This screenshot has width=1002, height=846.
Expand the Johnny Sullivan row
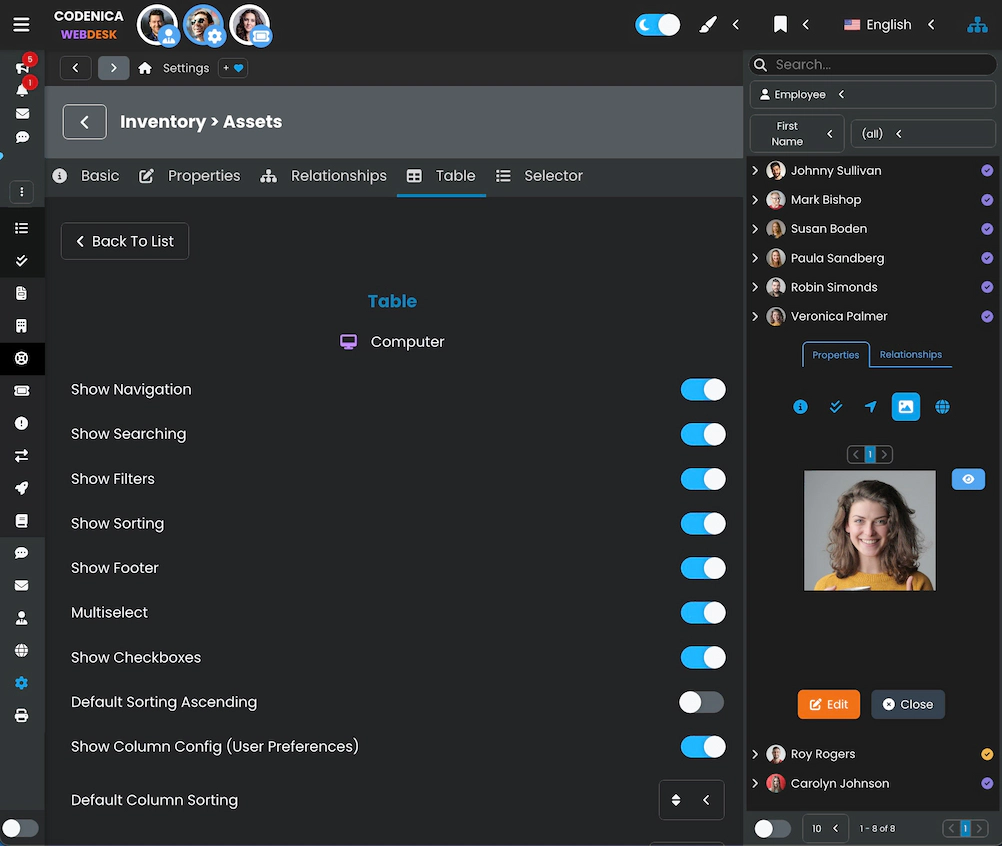755,170
